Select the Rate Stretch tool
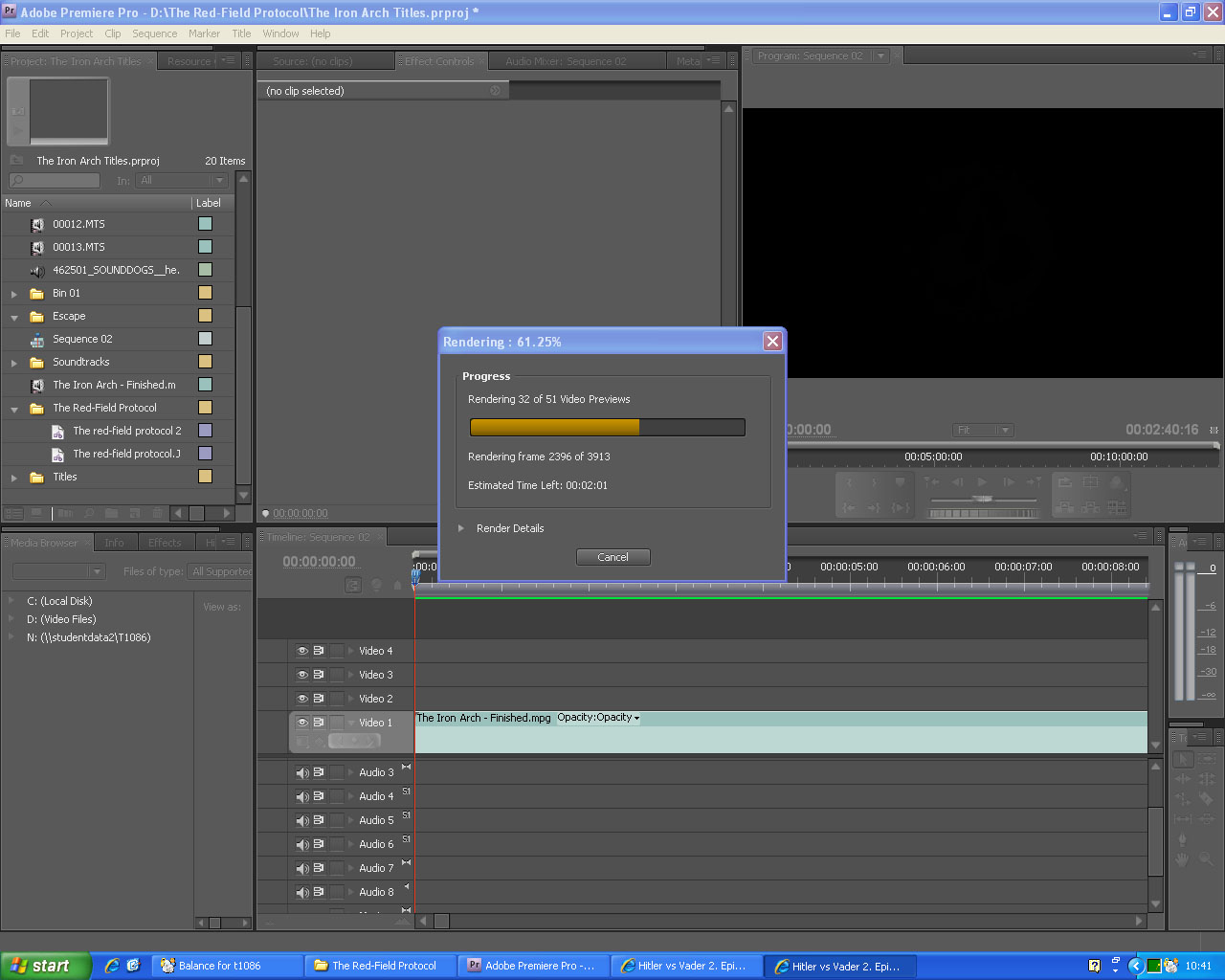Image resolution: width=1225 pixels, height=980 pixels. point(1183,799)
